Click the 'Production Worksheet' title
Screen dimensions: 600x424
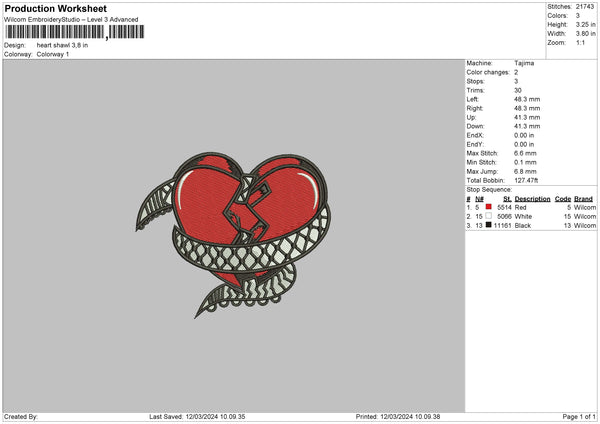click(x=55, y=8)
